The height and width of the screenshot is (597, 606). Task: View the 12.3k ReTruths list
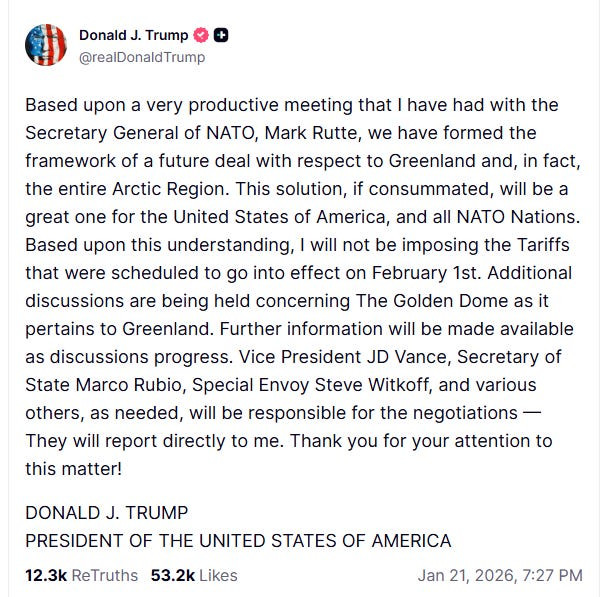[82, 574]
